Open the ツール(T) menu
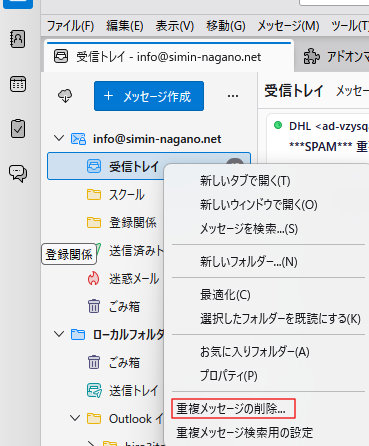The image size is (369, 446). pos(350,26)
